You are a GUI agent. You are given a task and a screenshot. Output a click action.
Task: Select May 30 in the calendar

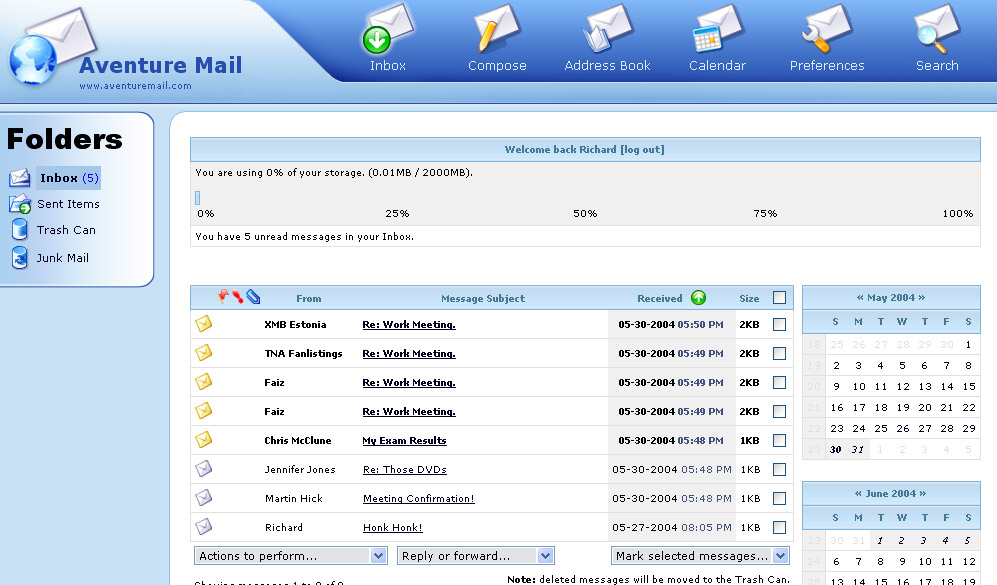[x=835, y=450]
